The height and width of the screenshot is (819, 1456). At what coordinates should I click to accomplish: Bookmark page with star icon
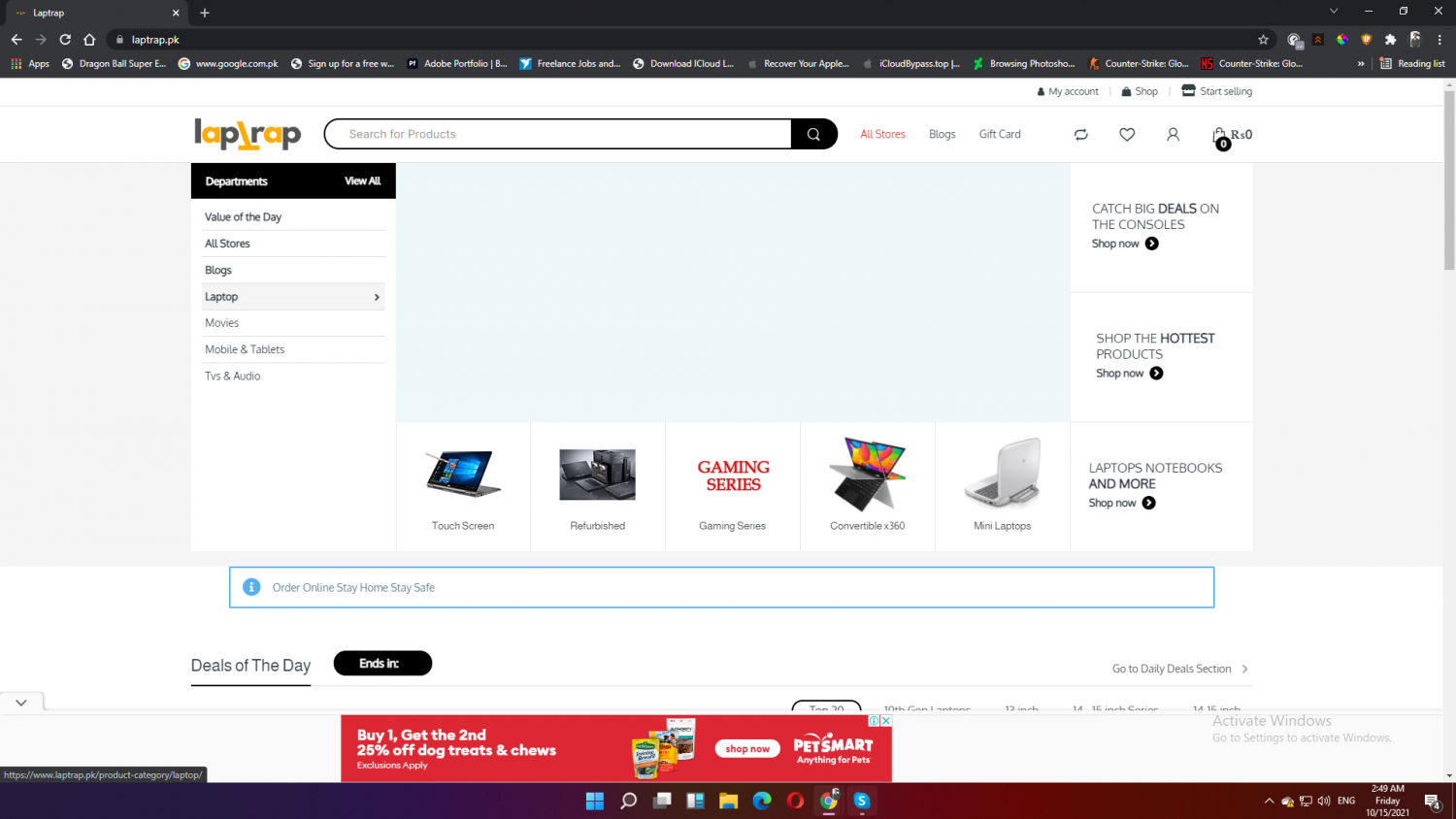point(1263,40)
